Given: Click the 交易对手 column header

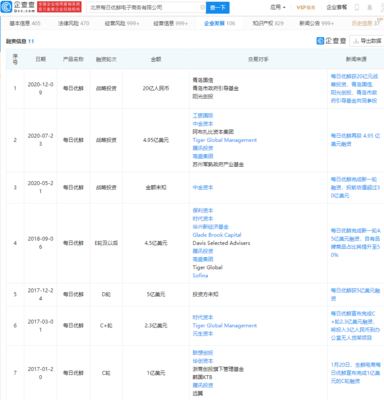Looking at the screenshot, I should point(258,59).
